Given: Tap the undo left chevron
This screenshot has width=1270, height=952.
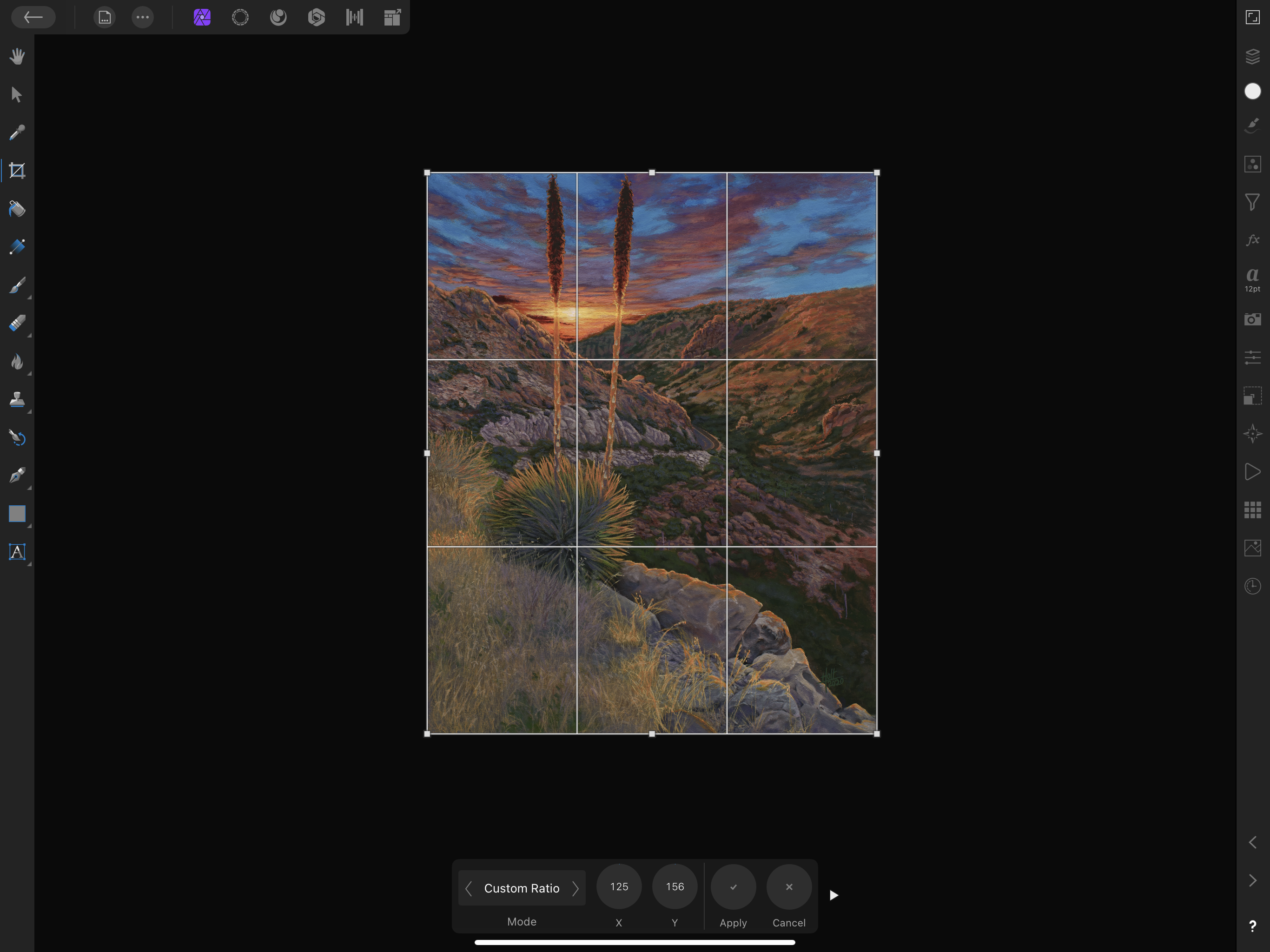Looking at the screenshot, I should coord(1252,842).
